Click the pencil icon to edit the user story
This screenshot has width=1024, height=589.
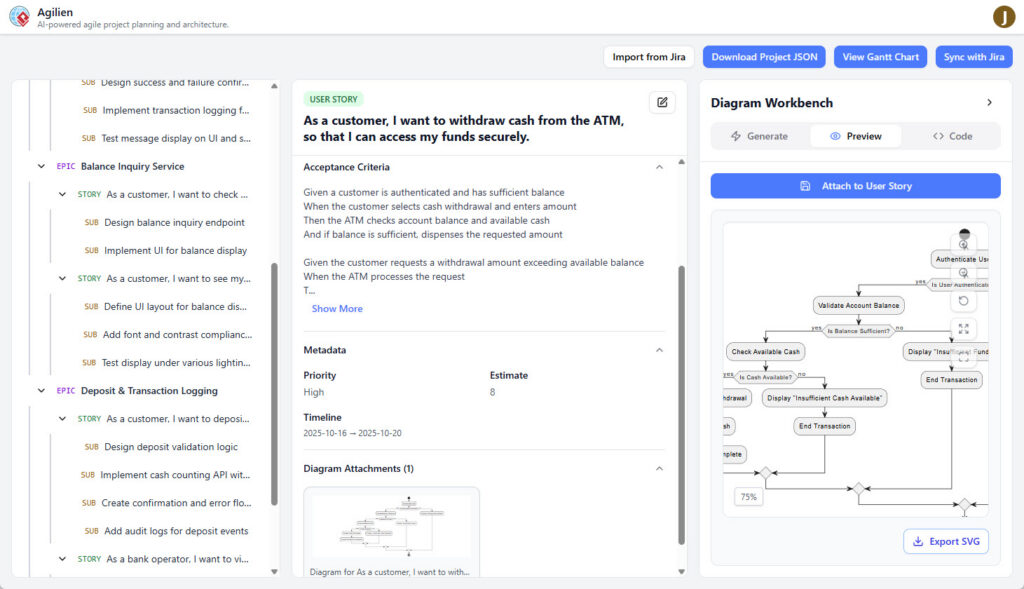(661, 102)
